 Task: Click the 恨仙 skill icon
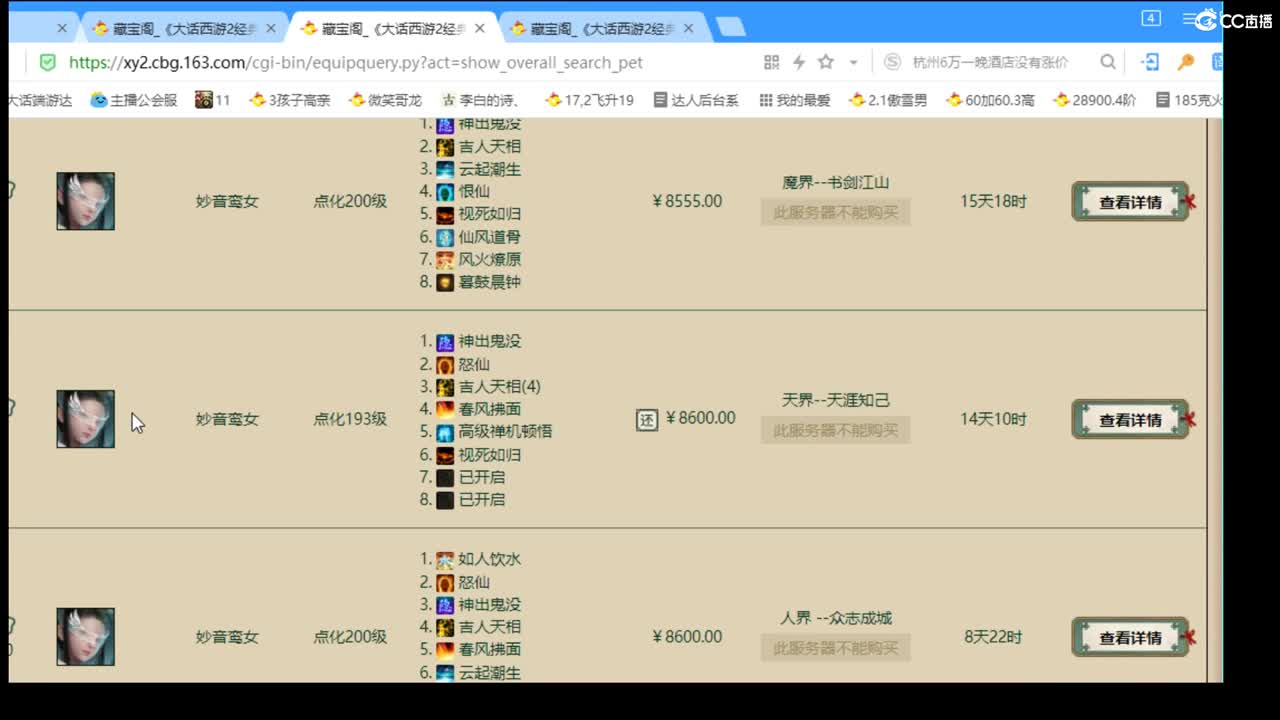(445, 192)
